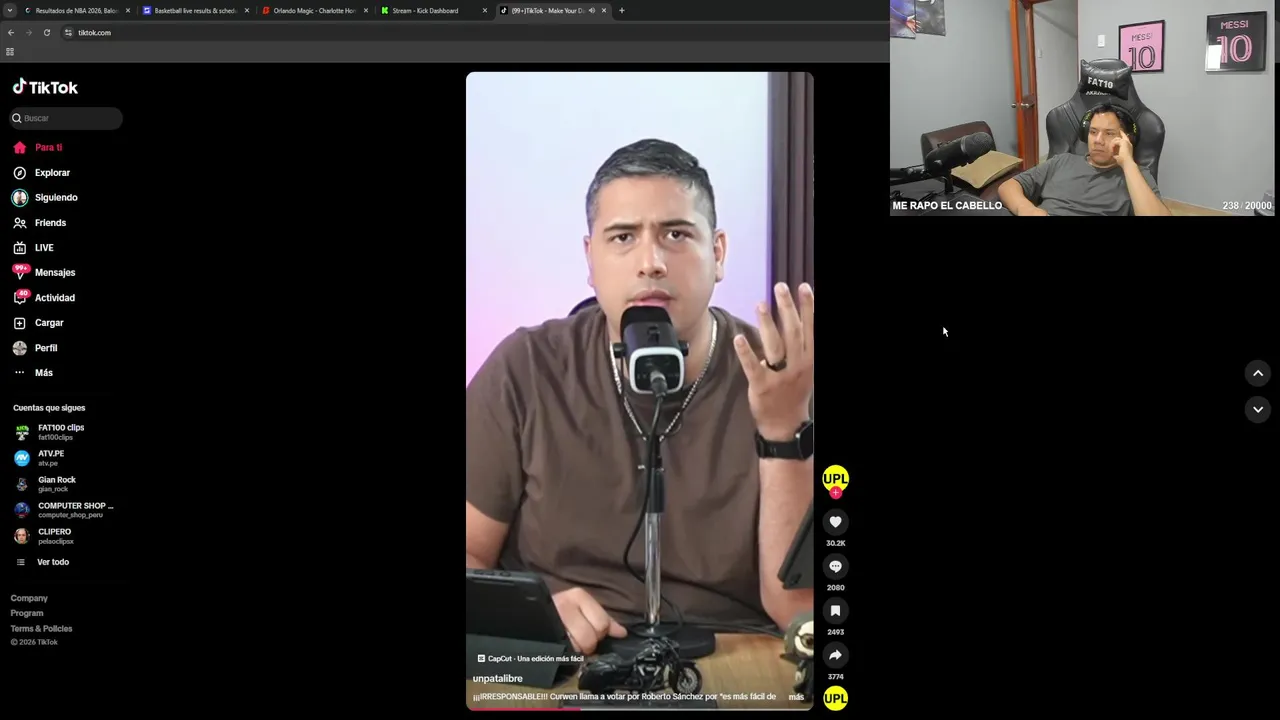Open Gian Rock account
The height and width of the screenshot is (720, 1280).
click(x=56, y=484)
